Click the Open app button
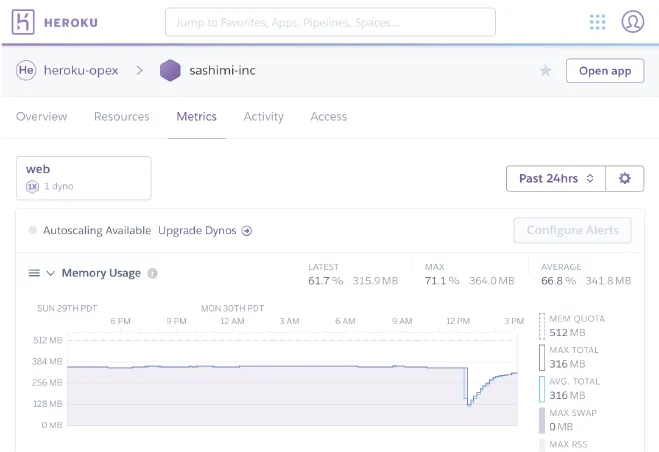 tap(604, 71)
